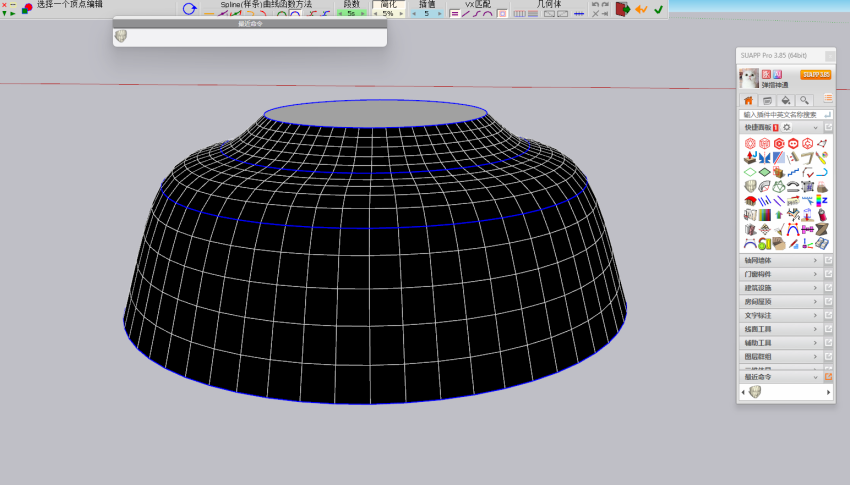Click the orange SUAPP 3.85 button
The width and height of the screenshot is (850, 485).
click(x=816, y=74)
